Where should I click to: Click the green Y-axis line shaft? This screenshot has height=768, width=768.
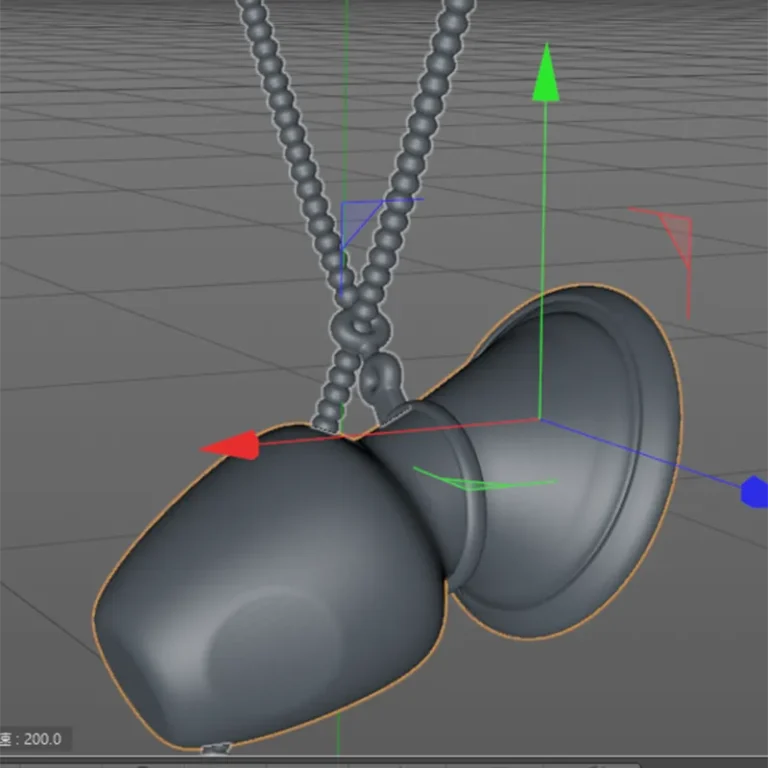(x=543, y=260)
